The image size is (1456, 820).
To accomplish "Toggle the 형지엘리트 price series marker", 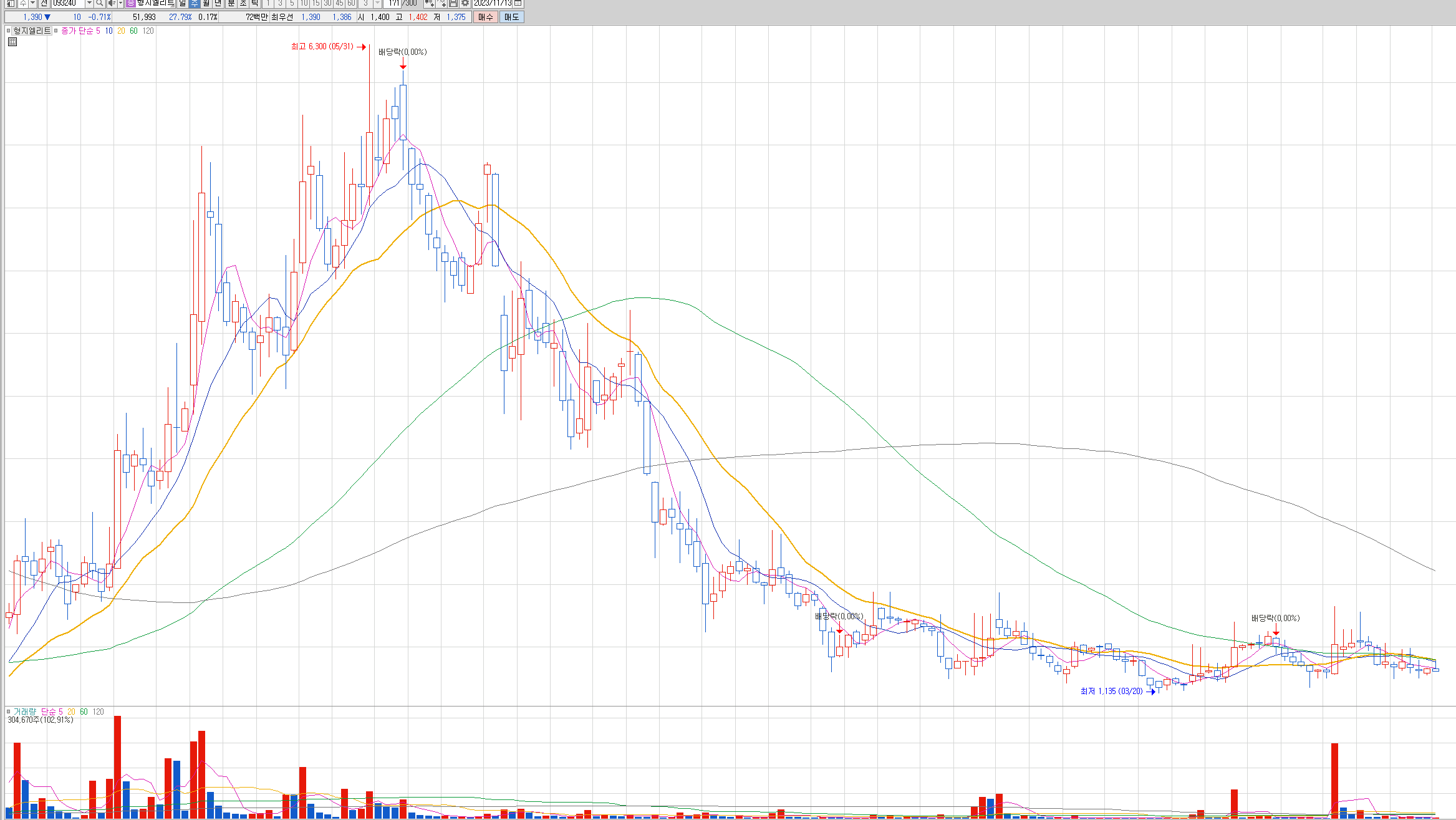I will [8, 31].
